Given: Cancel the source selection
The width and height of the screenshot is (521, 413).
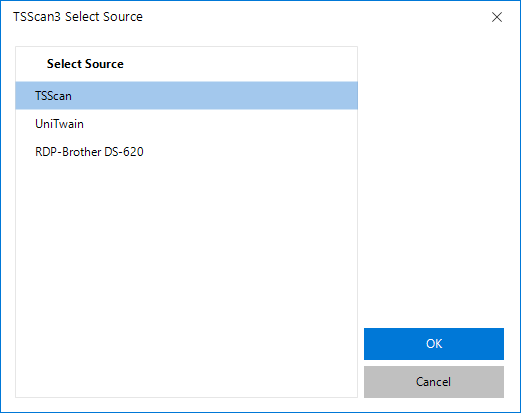Looking at the screenshot, I should 434,382.
